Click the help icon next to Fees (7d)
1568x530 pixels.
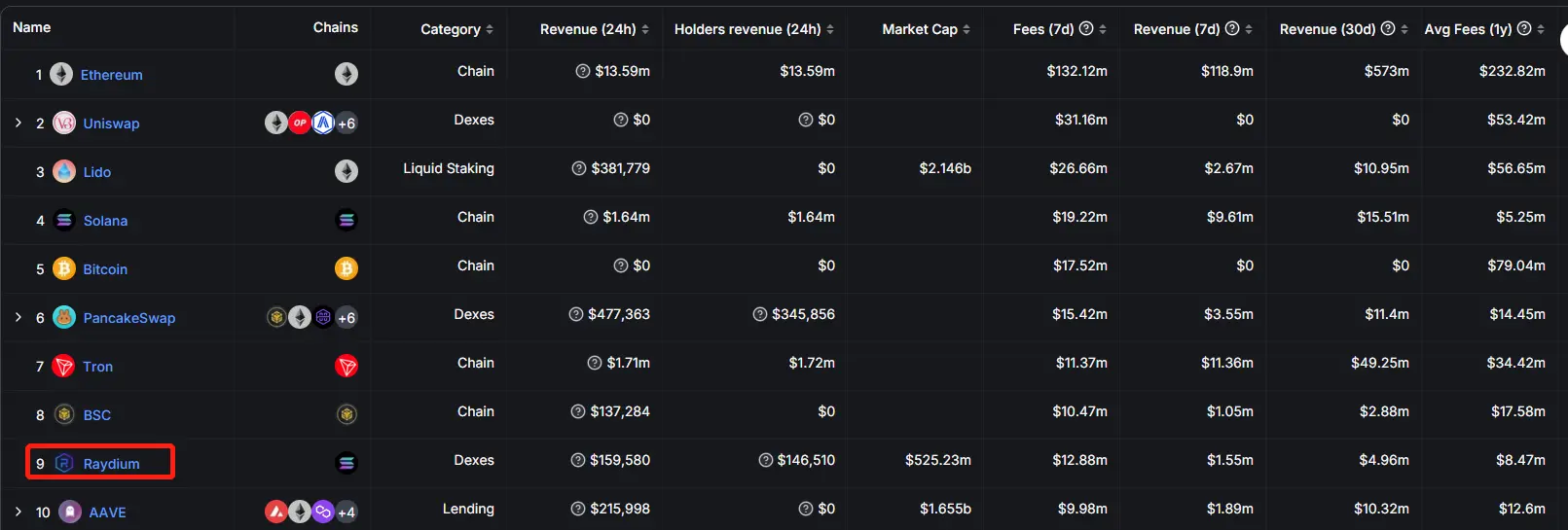tap(1086, 28)
